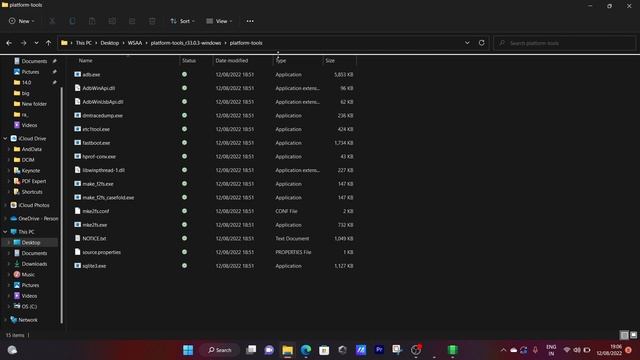The width and height of the screenshot is (640, 360).
Task: Click the Cut icon in the toolbar
Action: pyautogui.click(x=52, y=21)
